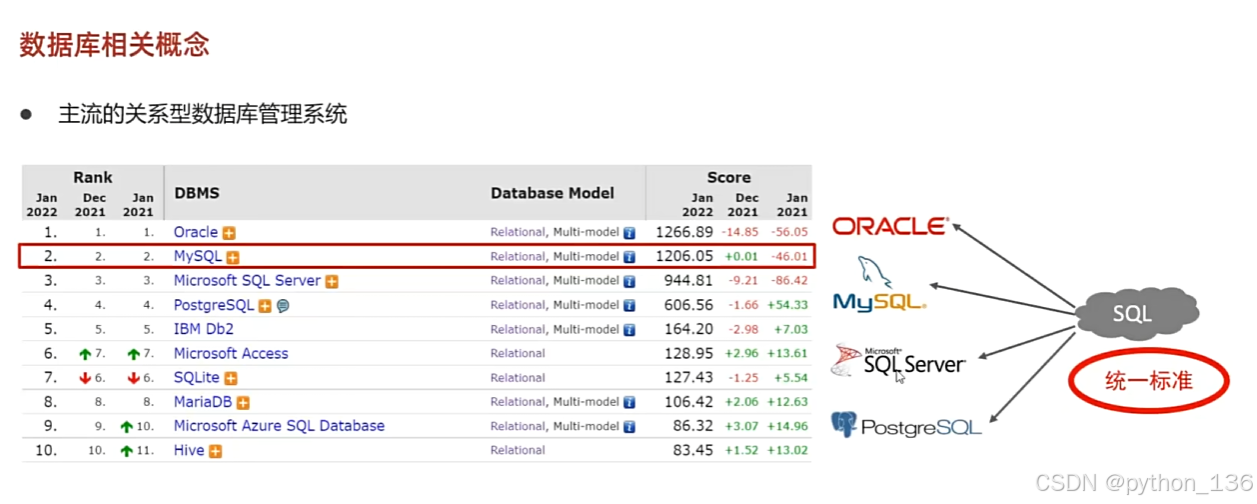Click the orange plus icon beside Hive
Screen dimensions: 1257x504
click(215, 452)
